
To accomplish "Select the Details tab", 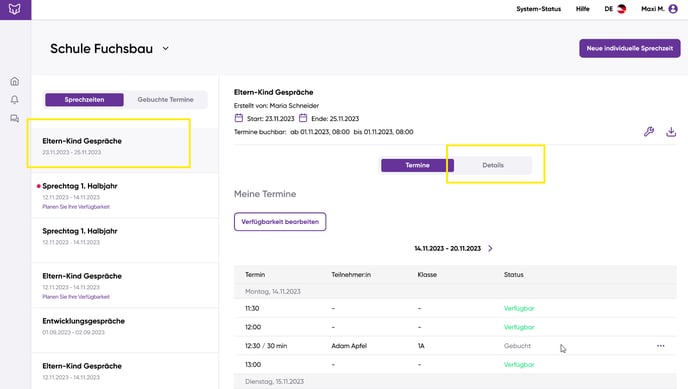I will [x=493, y=165].
